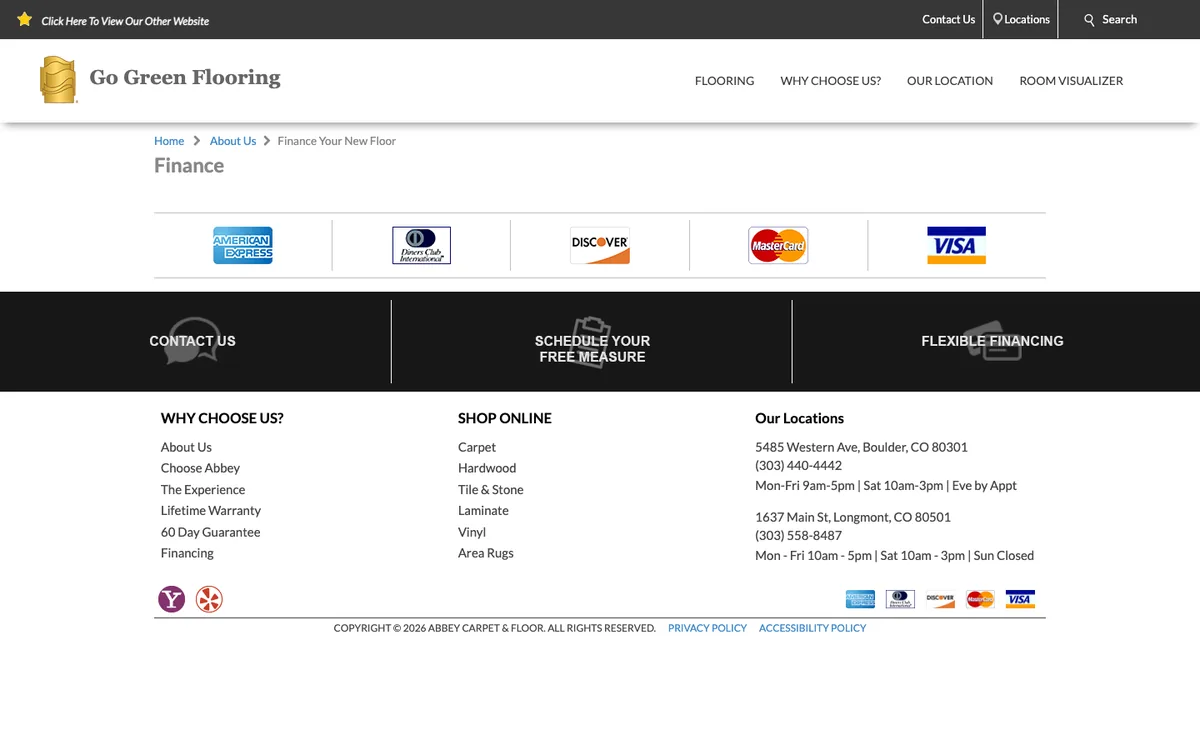Click the location pin icon beside Locations
The width and height of the screenshot is (1200, 750).
coord(997,19)
